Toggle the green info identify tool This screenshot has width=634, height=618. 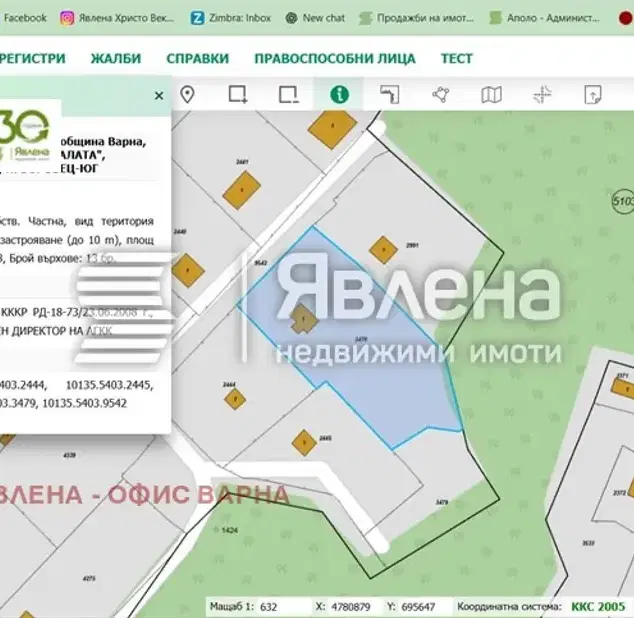point(339,95)
